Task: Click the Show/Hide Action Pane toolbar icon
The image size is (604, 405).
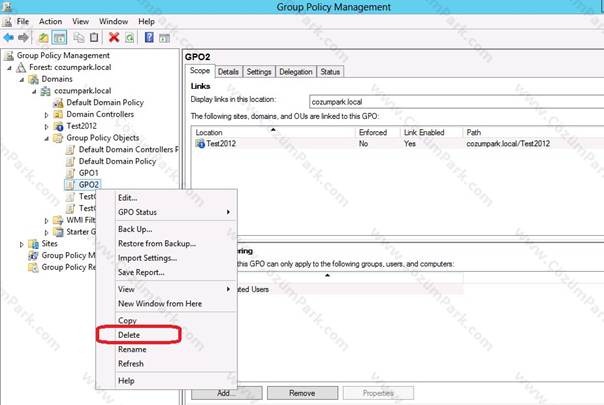Action: pyautogui.click(x=164, y=38)
